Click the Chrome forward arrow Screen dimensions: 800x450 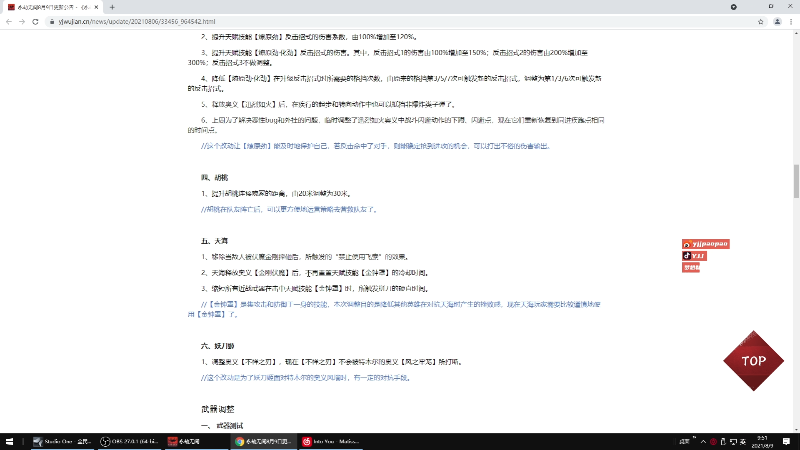[x=22, y=21]
